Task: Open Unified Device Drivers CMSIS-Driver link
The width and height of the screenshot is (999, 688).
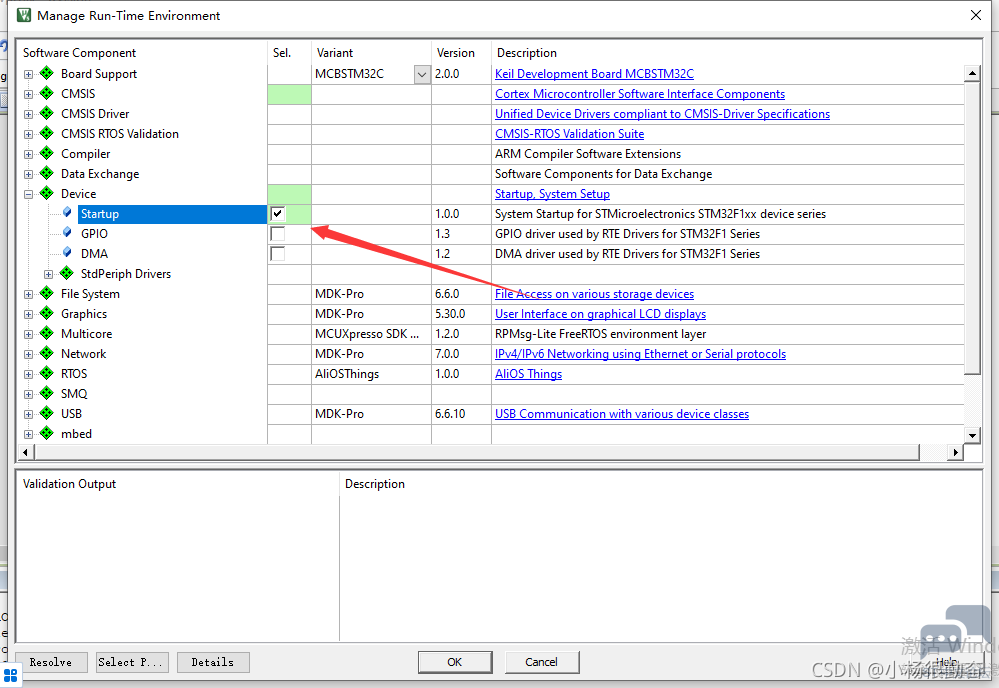Action: point(663,114)
